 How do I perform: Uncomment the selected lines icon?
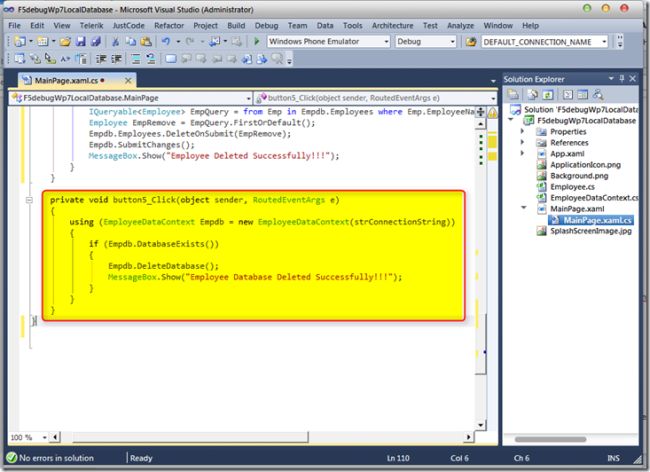click(150, 59)
